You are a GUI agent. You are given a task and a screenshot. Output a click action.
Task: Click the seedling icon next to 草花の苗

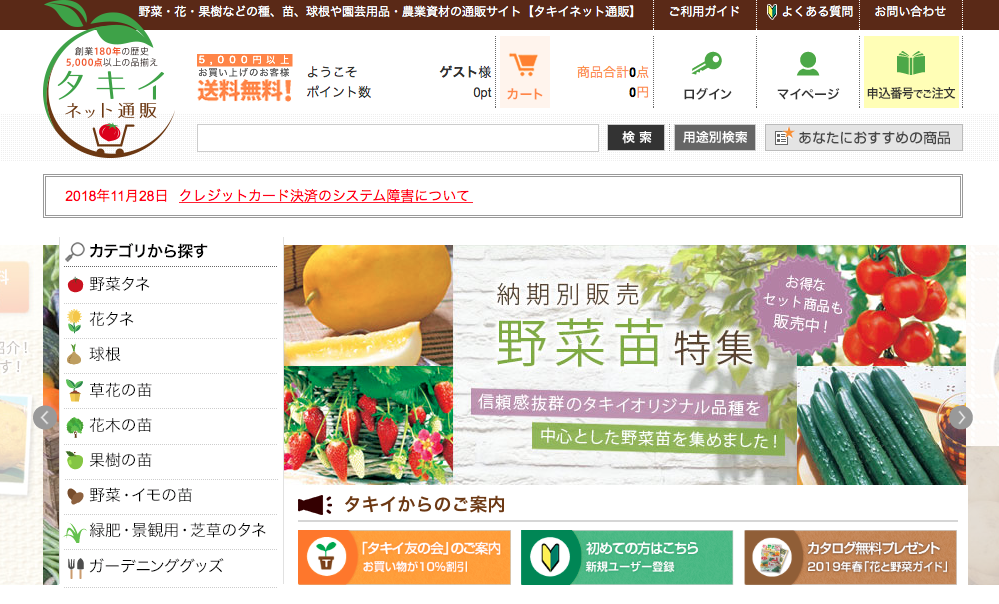[75, 390]
